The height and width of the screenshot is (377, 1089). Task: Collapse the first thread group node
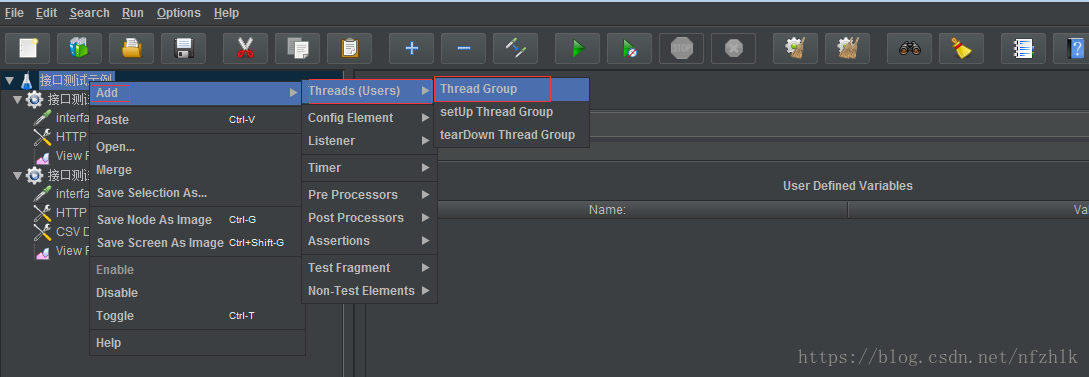(x=17, y=100)
